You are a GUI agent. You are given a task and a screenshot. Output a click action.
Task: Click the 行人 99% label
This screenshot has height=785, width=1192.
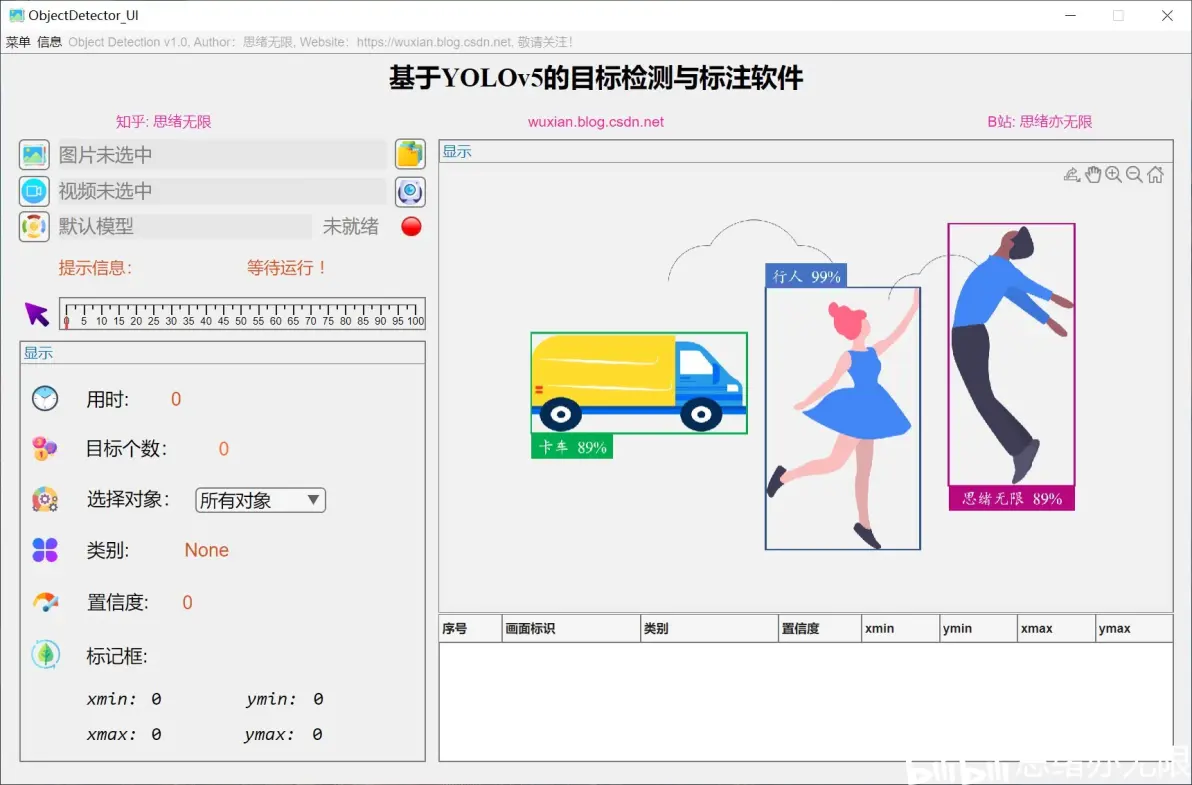tap(806, 276)
